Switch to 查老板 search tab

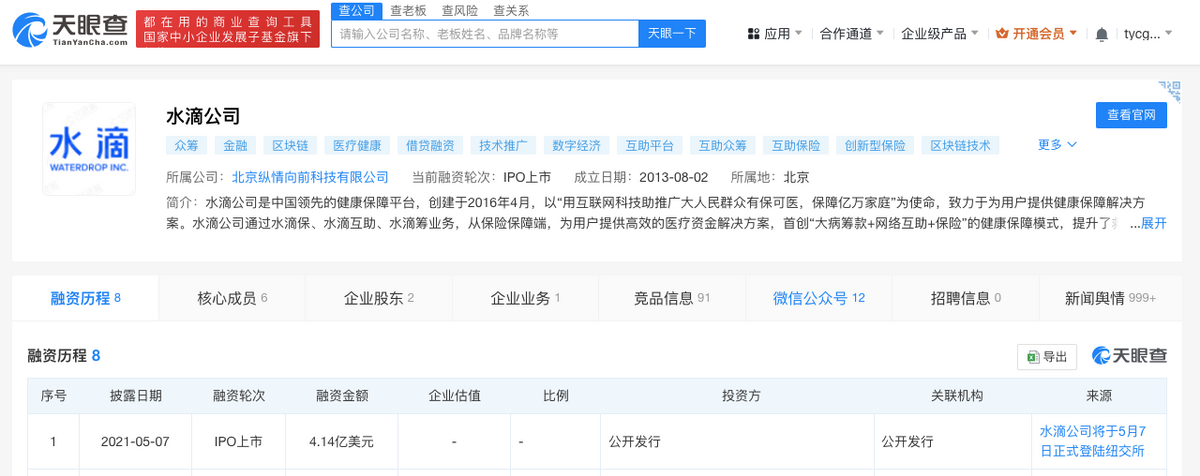(408, 11)
